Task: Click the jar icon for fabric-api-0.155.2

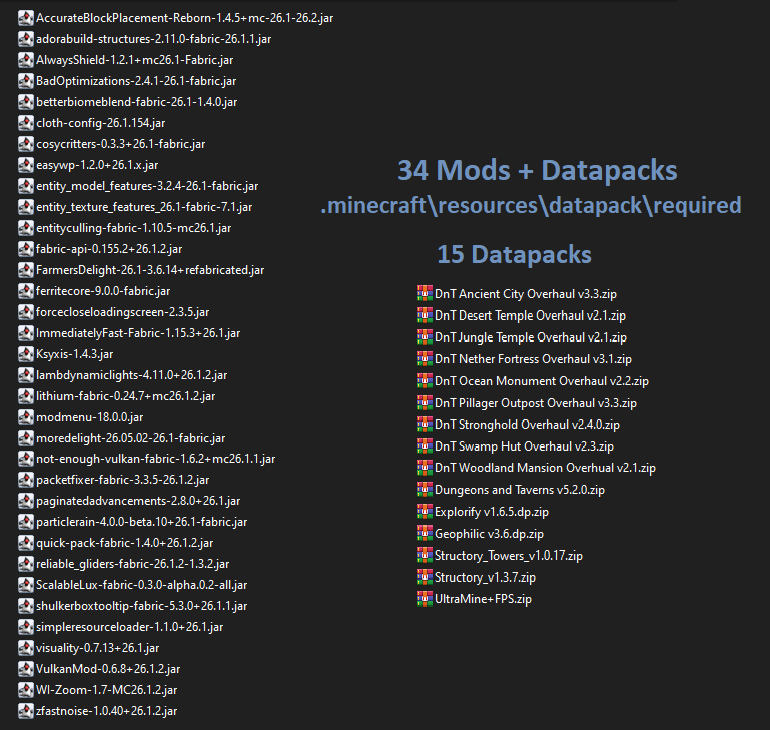Action: click(x=26, y=249)
